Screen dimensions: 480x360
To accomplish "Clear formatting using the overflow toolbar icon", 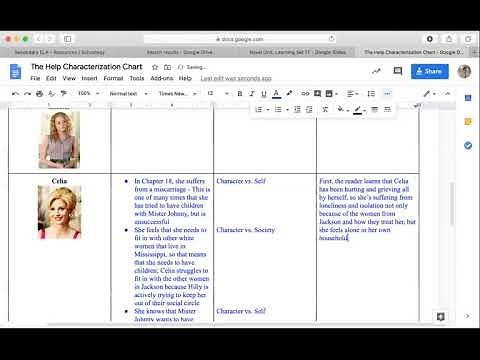I will 325,109.
